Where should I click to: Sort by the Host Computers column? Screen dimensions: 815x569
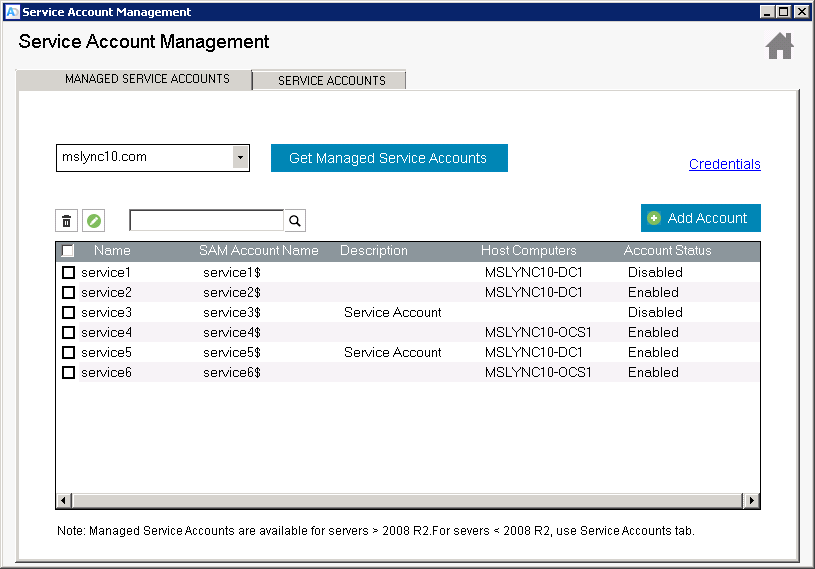tap(528, 251)
